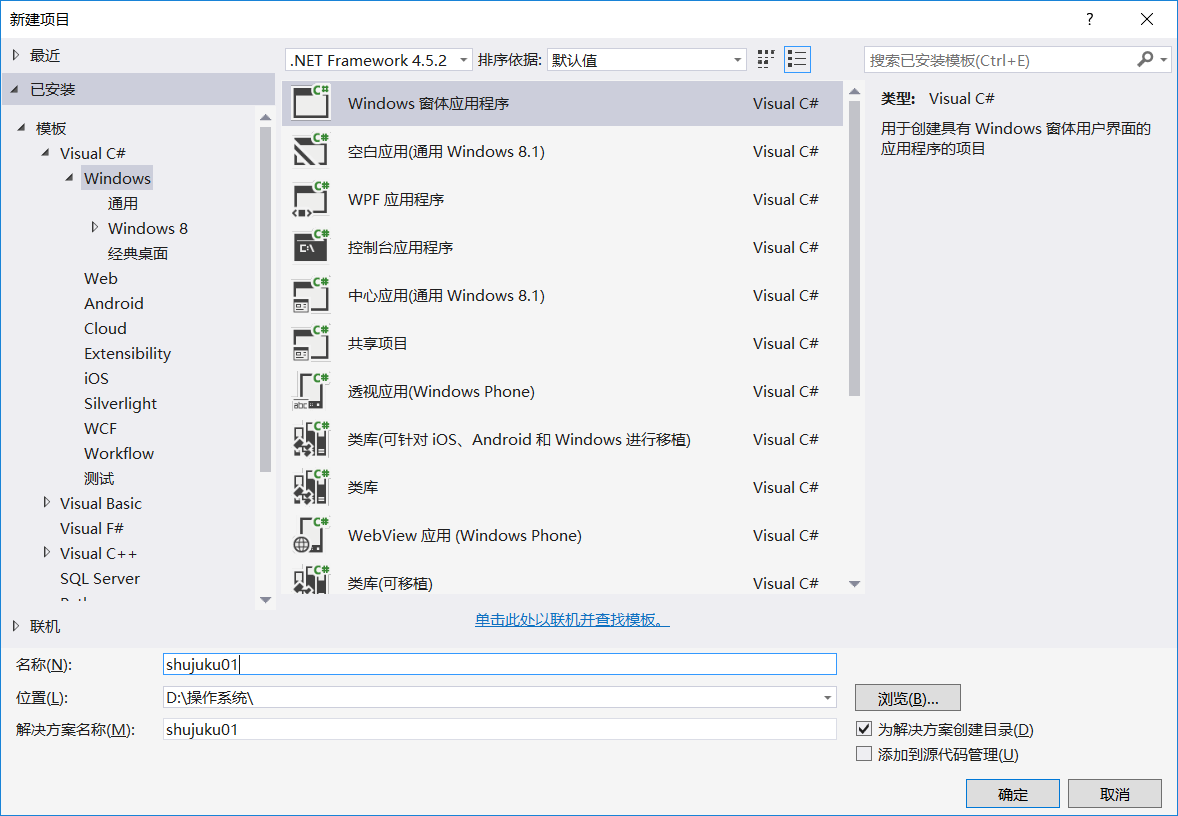Expand the 最近 section
Image resolution: width=1178 pixels, height=816 pixels.
tap(16, 55)
